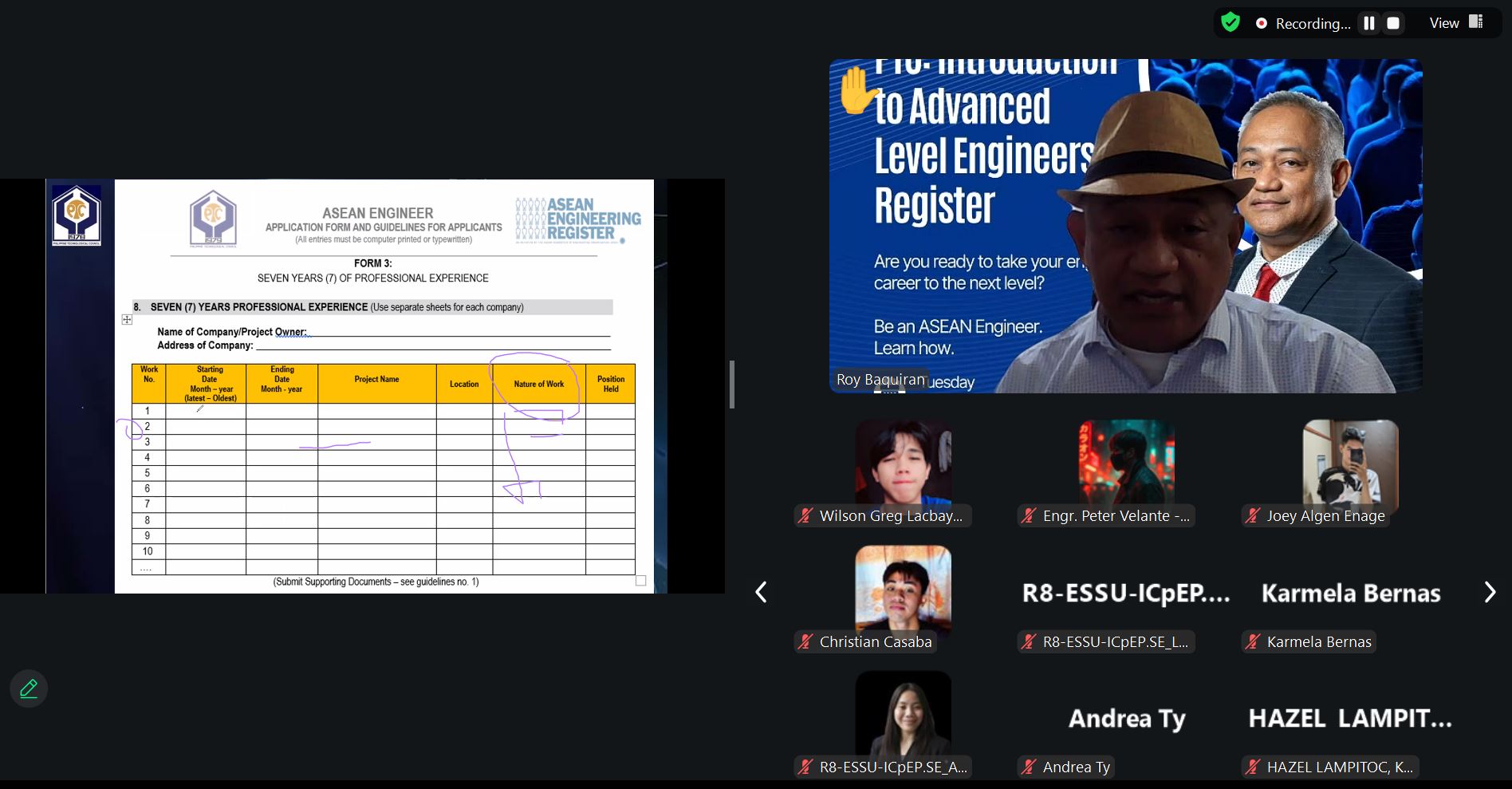Image resolution: width=1512 pixels, height=789 pixels.
Task: Open the View layout menu
Action: coord(1455,23)
